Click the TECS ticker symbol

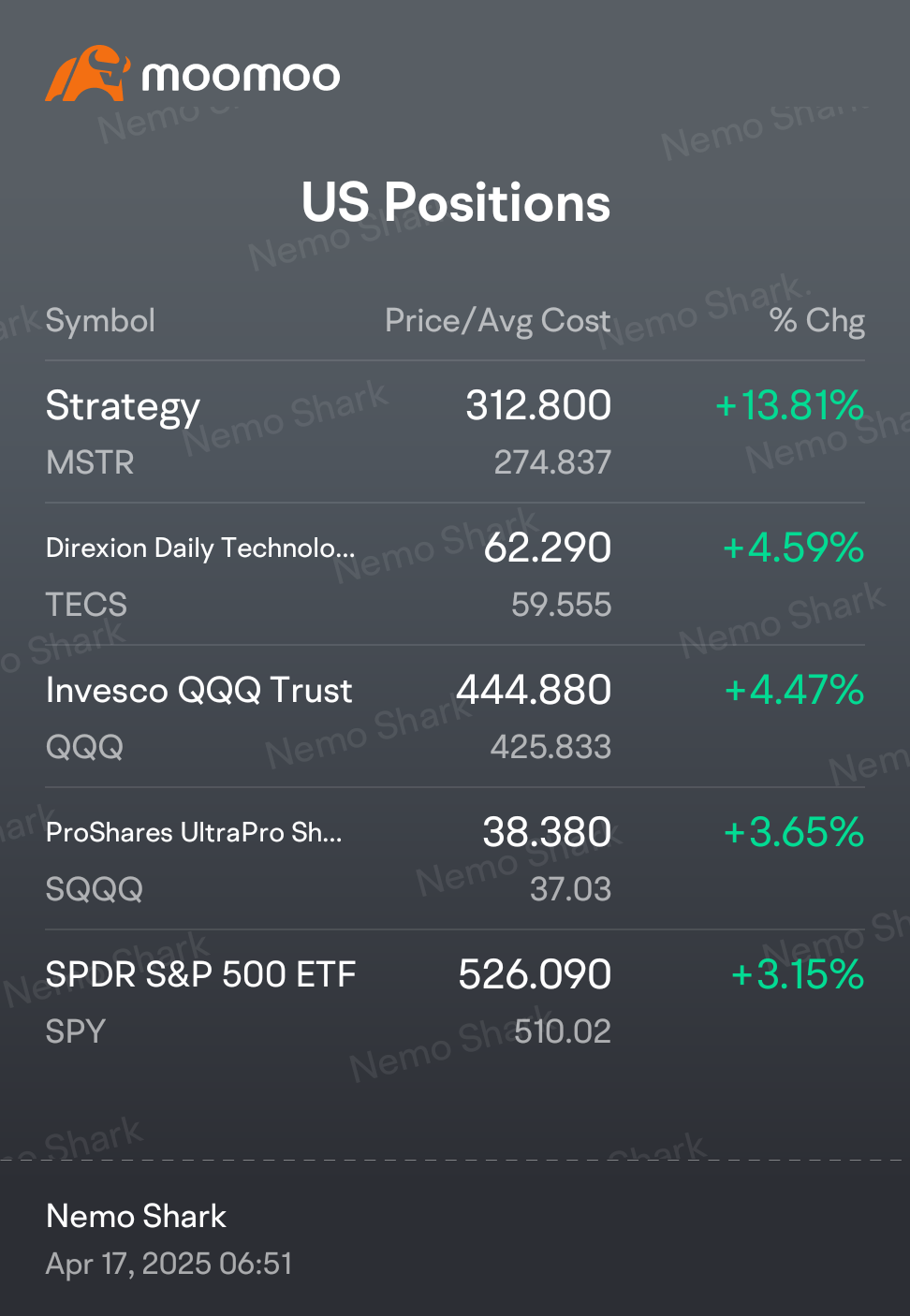[86, 605]
